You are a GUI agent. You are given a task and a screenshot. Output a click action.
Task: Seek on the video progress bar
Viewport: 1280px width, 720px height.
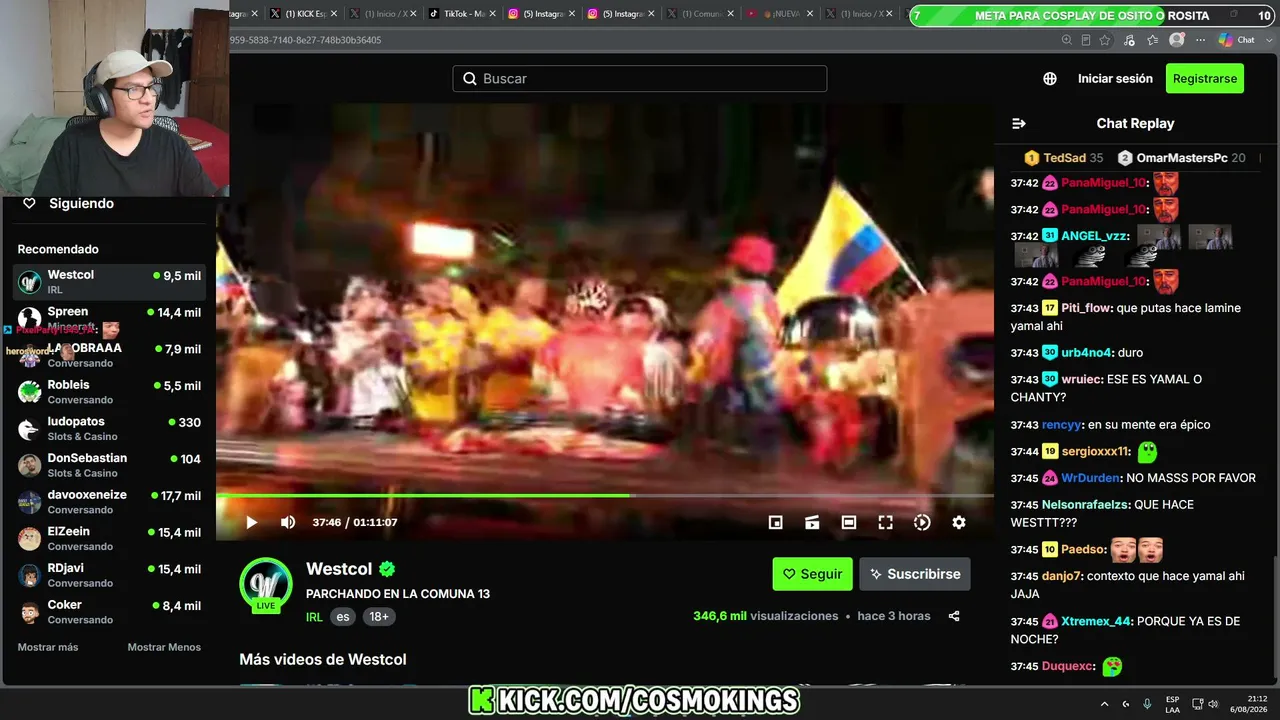[605, 495]
